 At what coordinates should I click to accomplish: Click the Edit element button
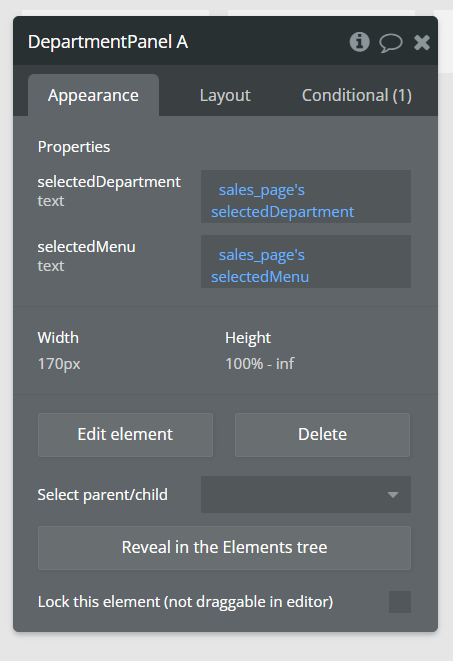pyautogui.click(x=125, y=435)
